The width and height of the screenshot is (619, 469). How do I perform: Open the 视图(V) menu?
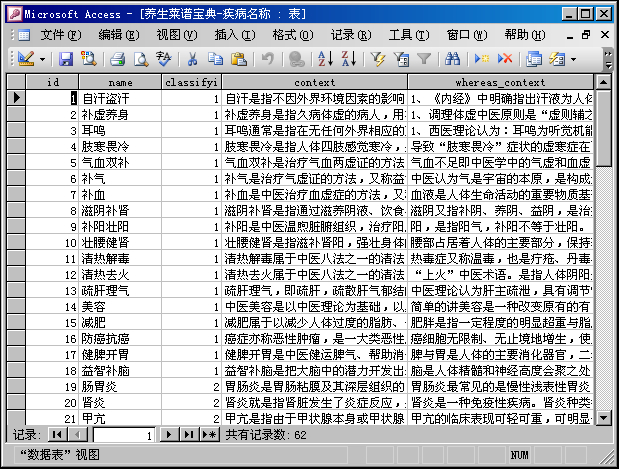tap(177, 35)
